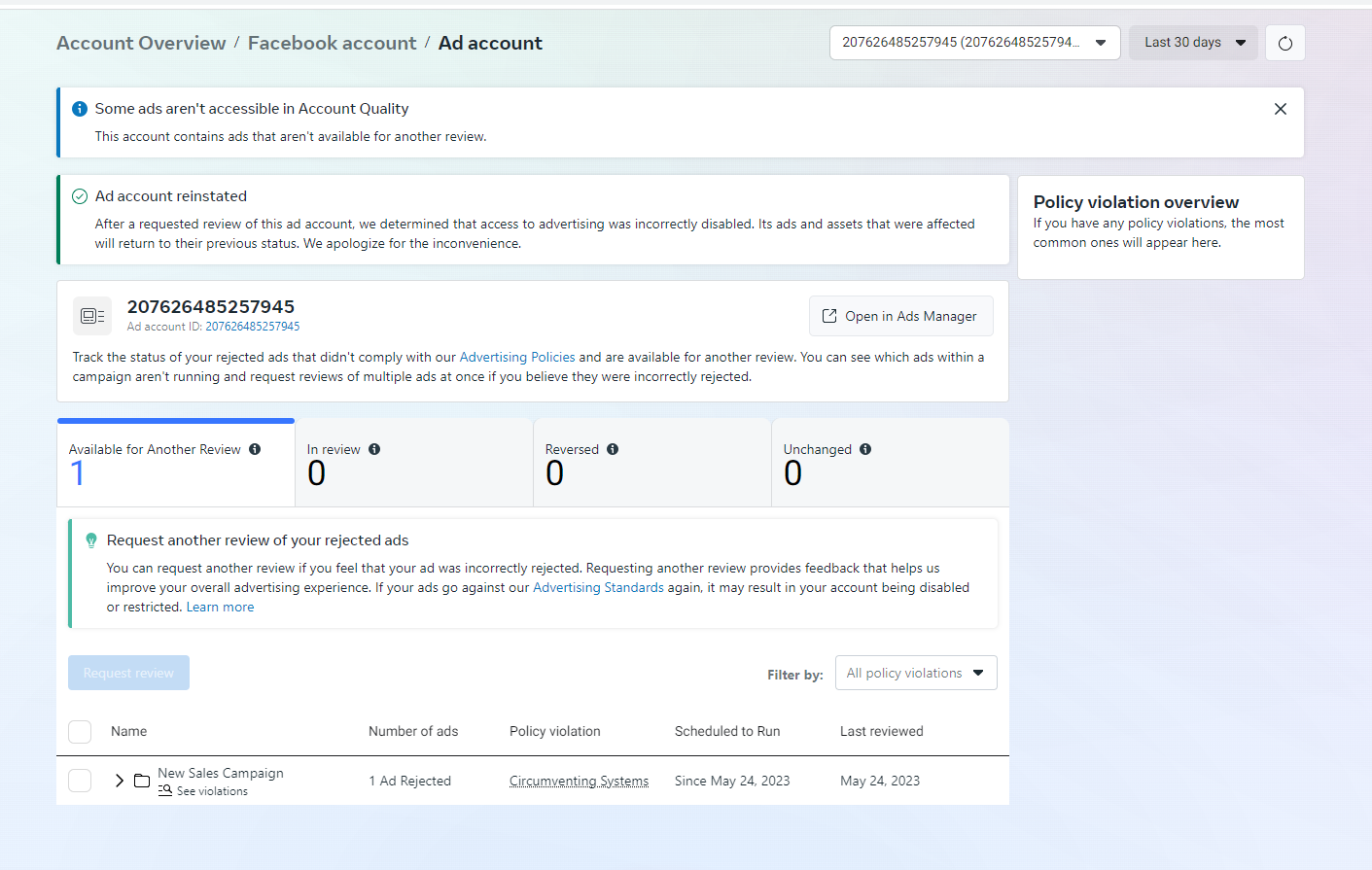This screenshot has width=1372, height=870.
Task: Tick the select-all checkbox in table header
Action: tap(80, 732)
